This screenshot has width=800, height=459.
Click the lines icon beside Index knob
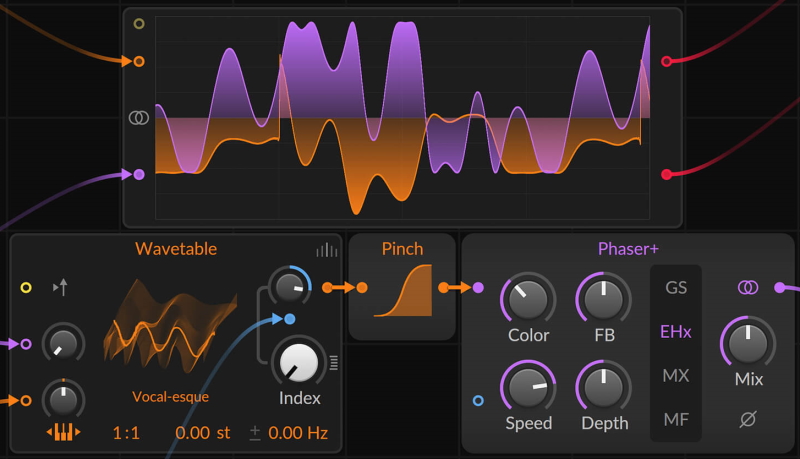(334, 363)
